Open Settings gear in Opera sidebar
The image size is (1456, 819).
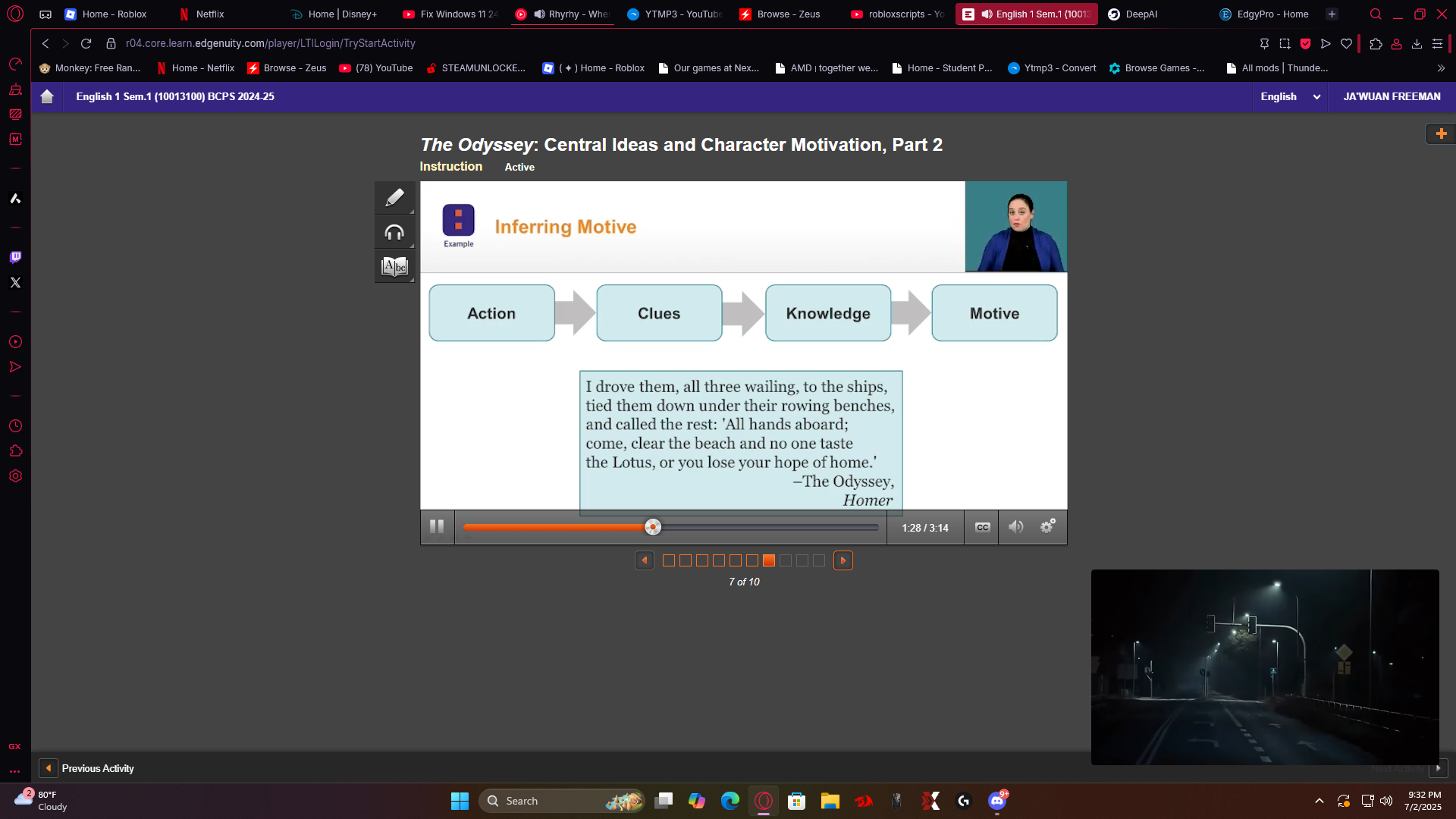pyautogui.click(x=15, y=476)
